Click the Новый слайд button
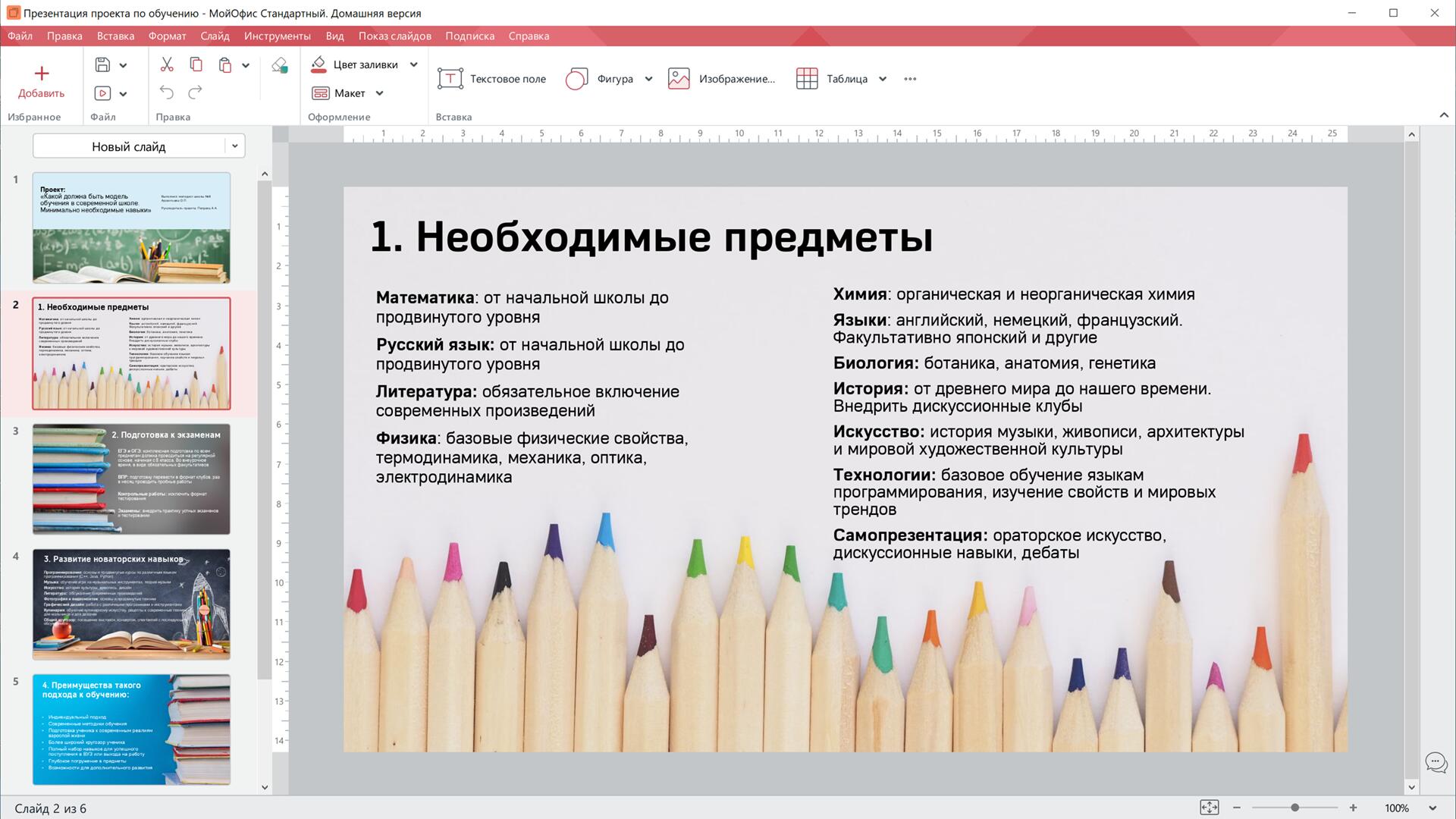 pos(129,146)
